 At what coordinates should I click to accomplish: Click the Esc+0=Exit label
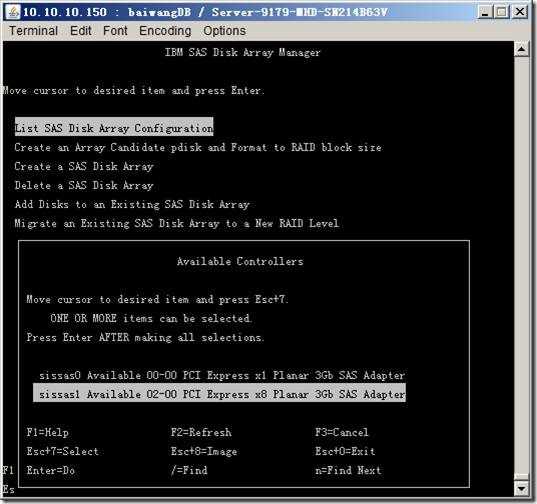345,451
